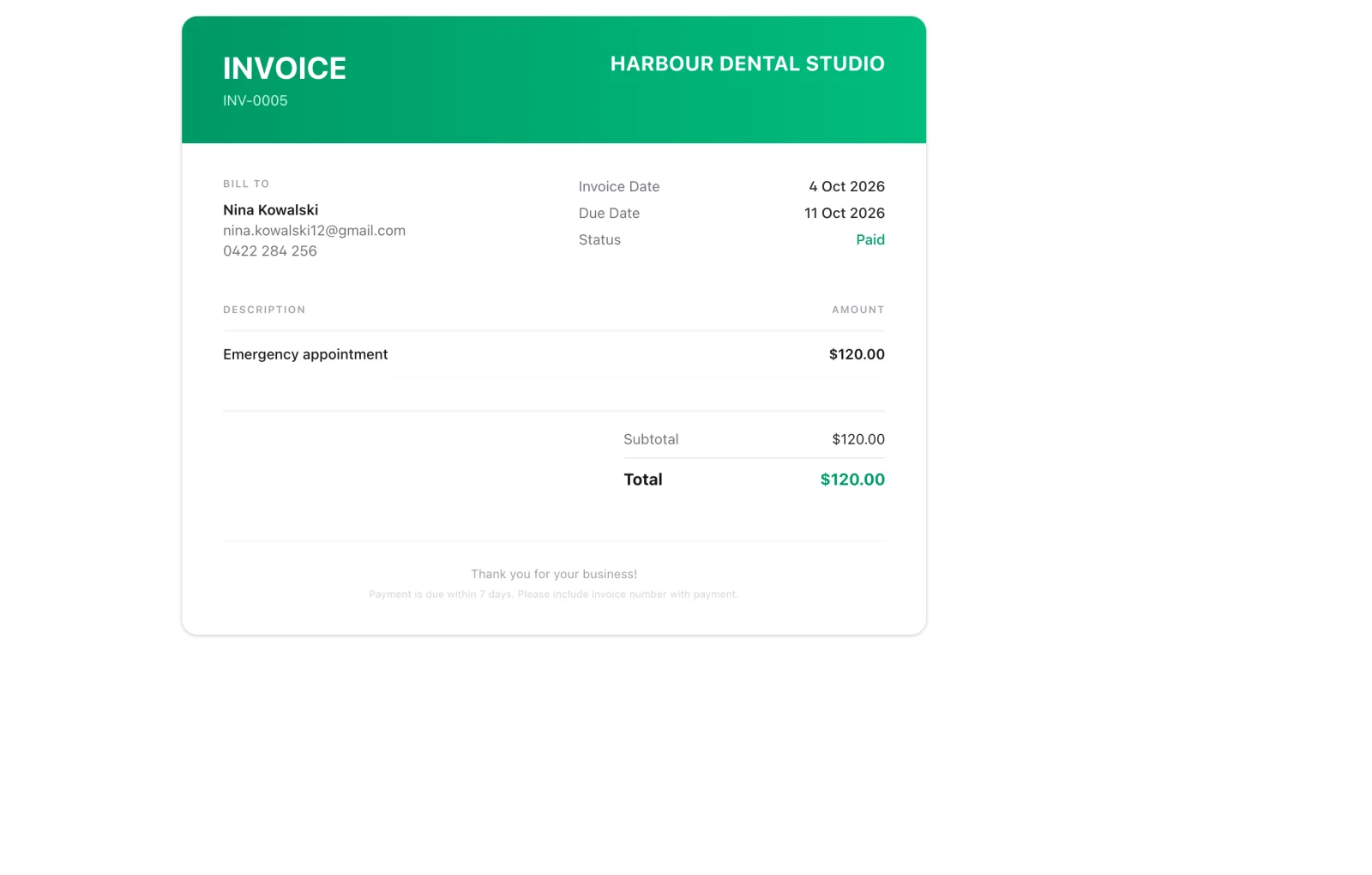Click the DESCRIPTION column header
The image size is (1372, 875).
tap(264, 310)
